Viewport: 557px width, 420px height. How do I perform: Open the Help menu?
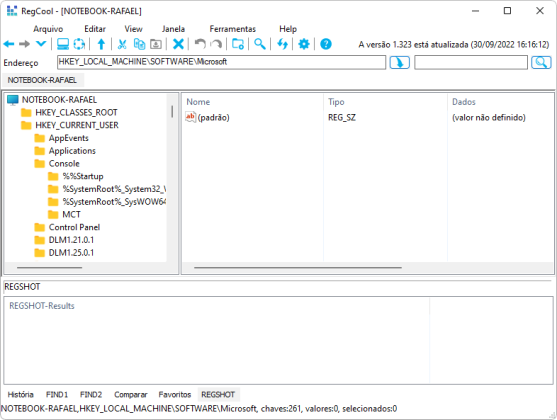click(288, 29)
